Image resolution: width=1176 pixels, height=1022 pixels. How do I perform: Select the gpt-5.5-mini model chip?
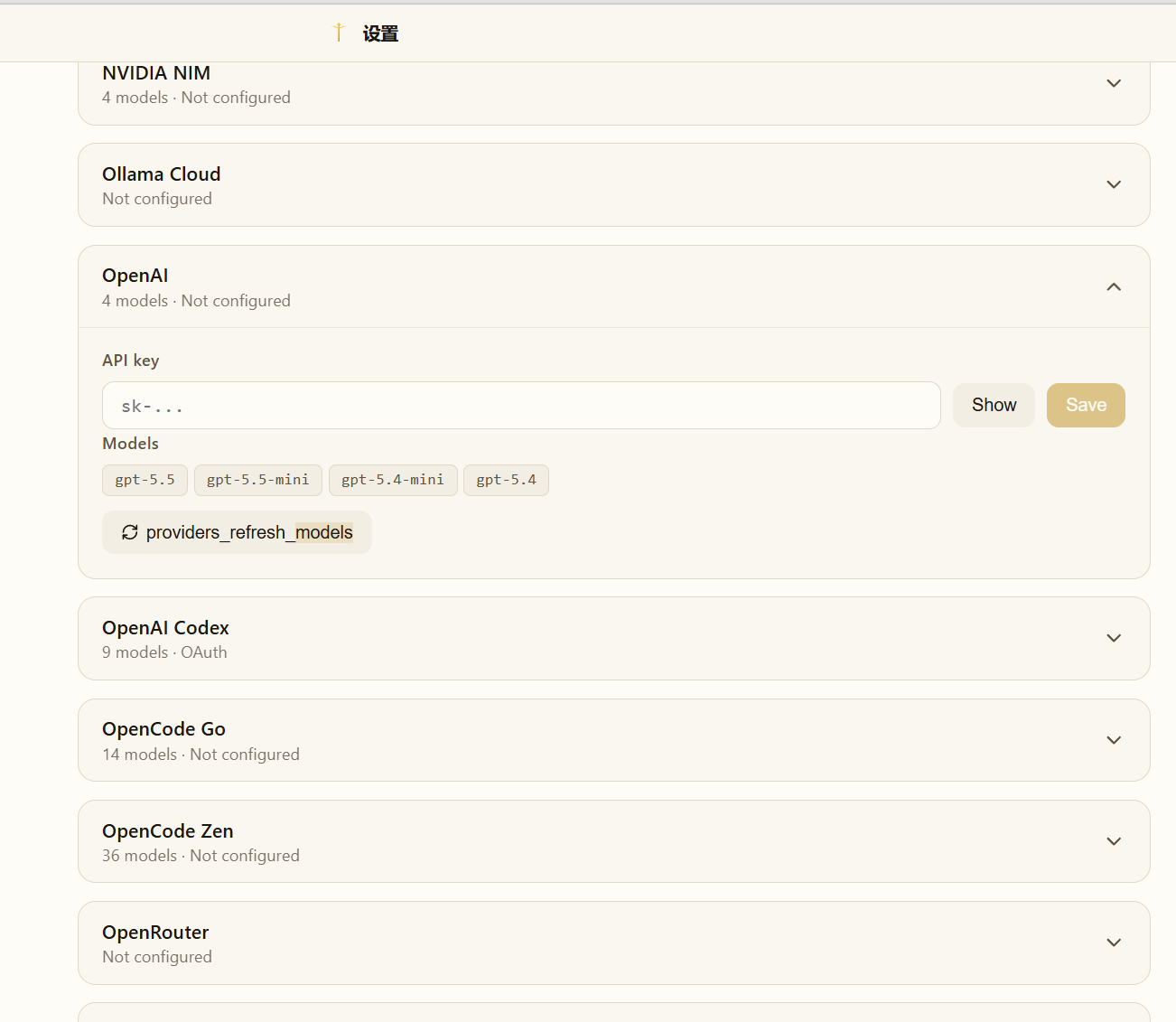click(258, 480)
